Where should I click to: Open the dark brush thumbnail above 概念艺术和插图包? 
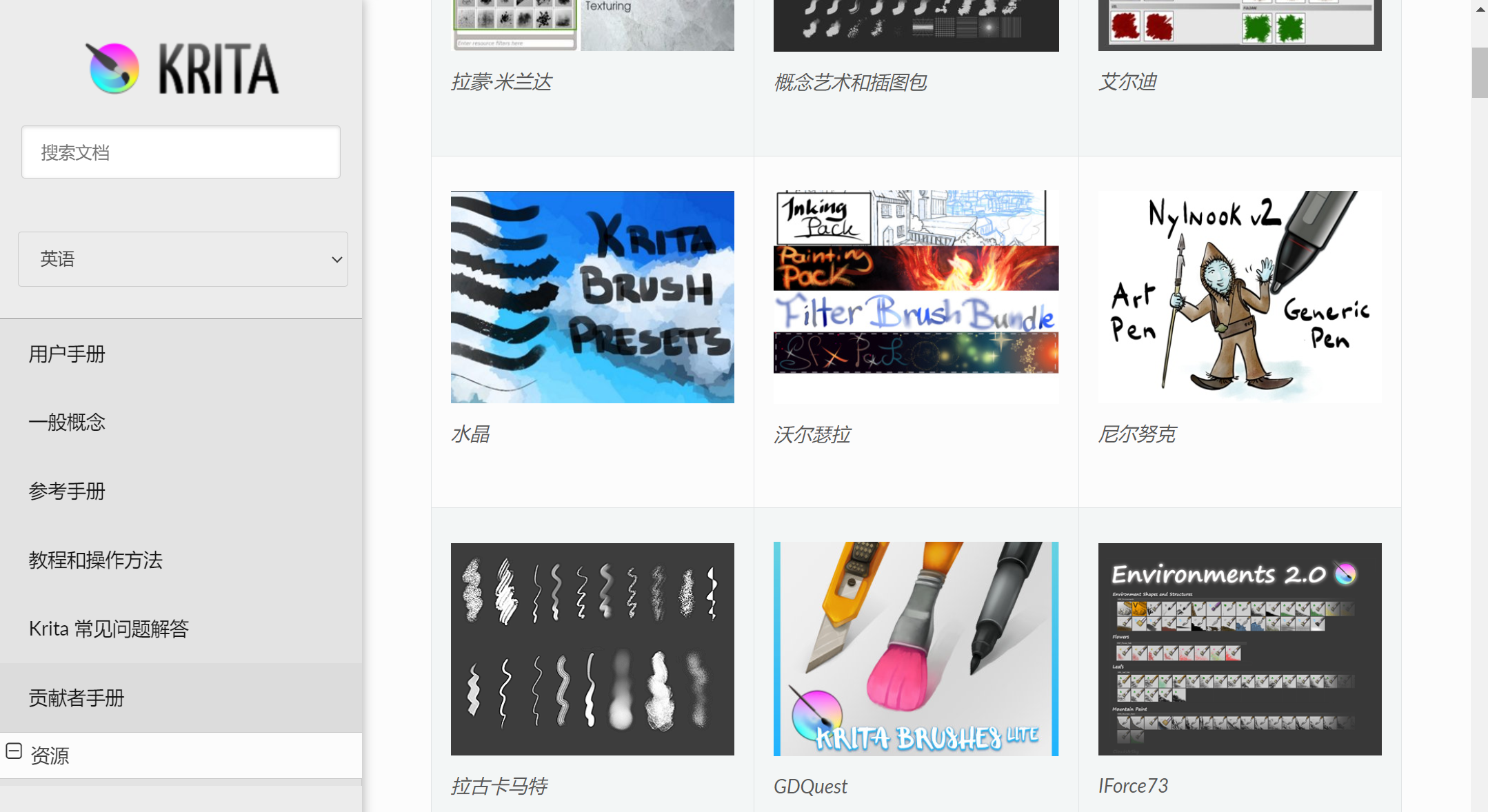point(916,26)
